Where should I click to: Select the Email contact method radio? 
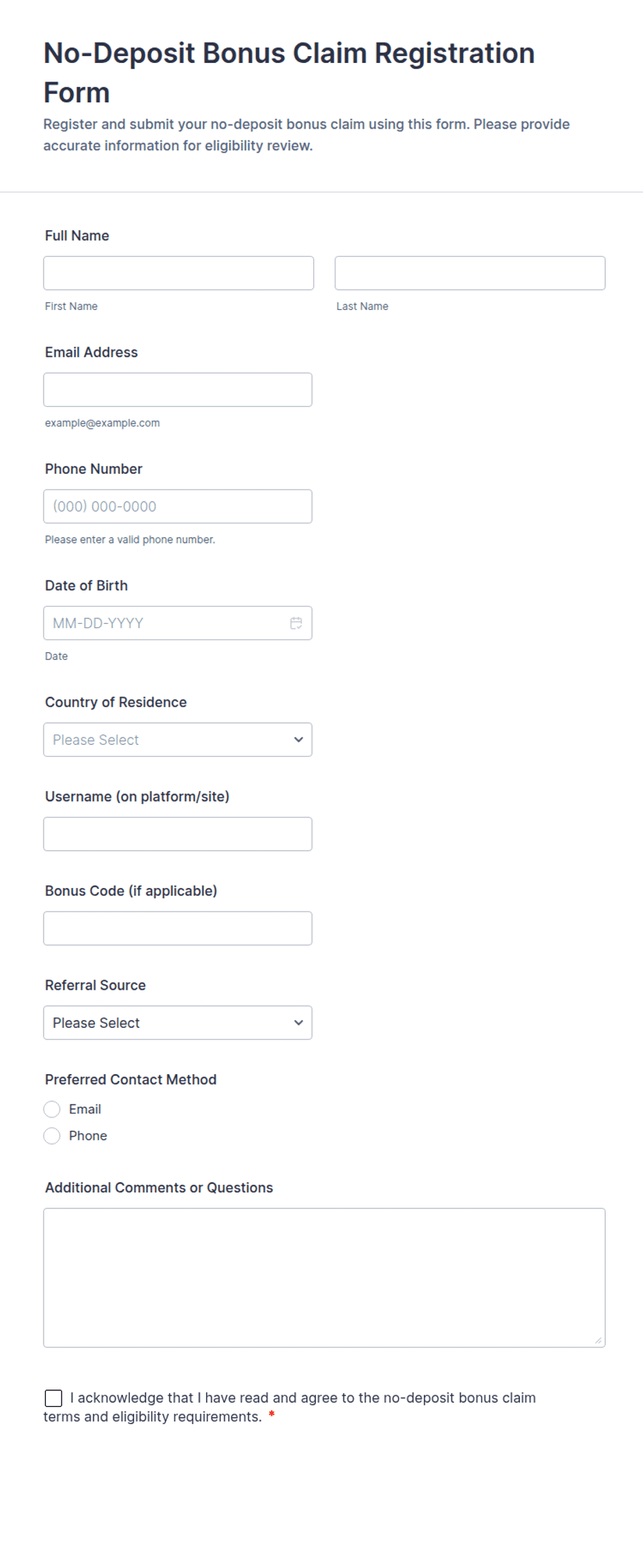point(52,1109)
